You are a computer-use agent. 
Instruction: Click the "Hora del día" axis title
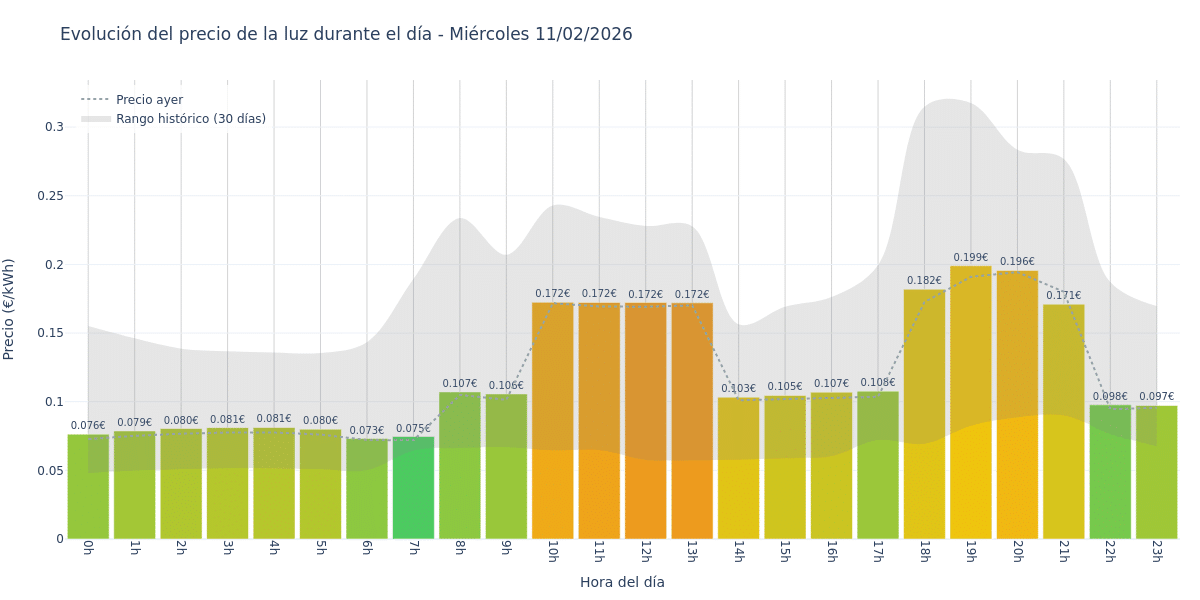pos(622,582)
